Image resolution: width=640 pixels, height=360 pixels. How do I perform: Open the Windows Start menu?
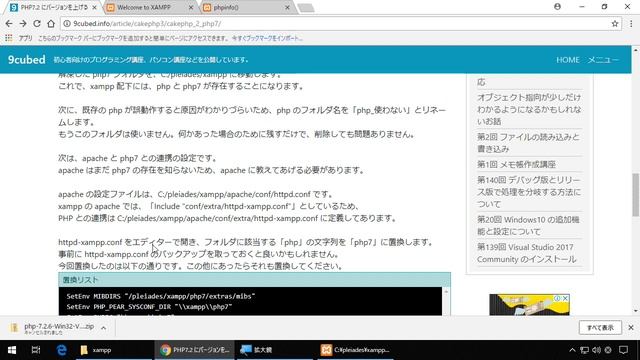point(11,350)
